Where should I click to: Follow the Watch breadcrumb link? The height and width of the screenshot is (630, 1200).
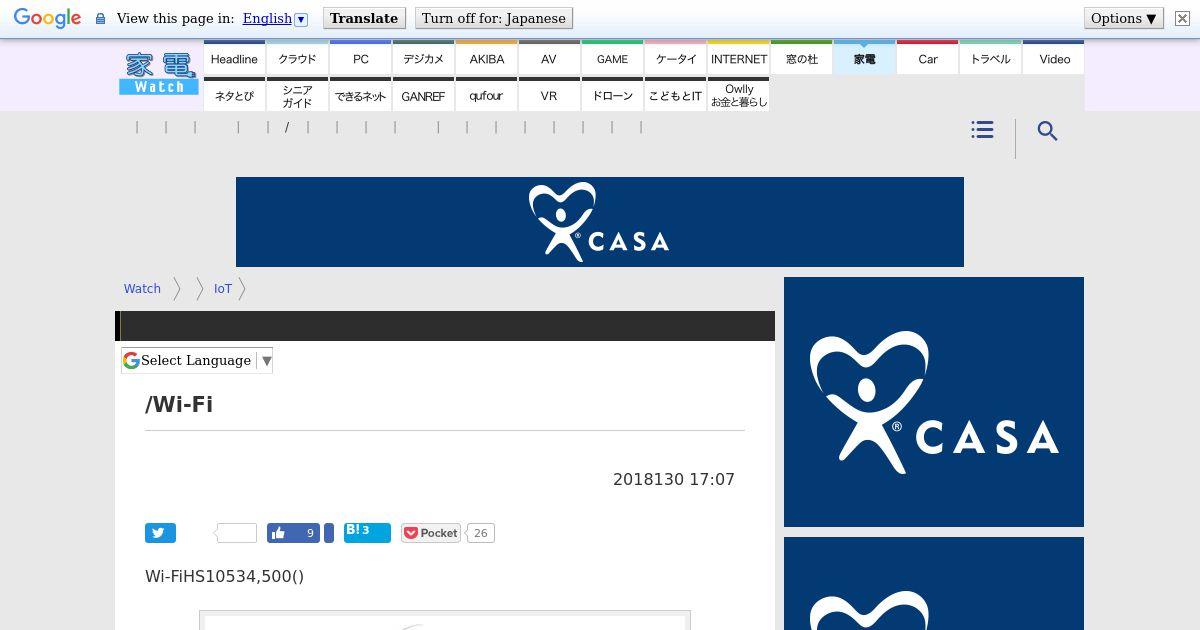(142, 288)
